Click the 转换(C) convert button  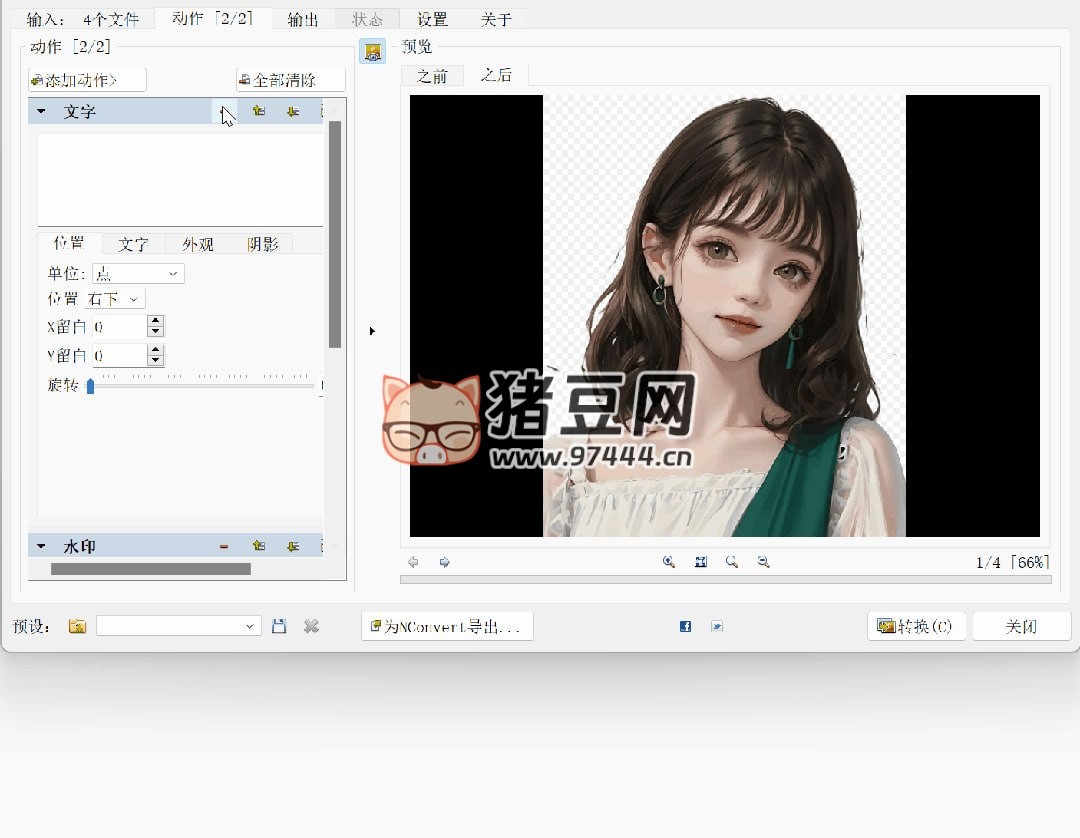tap(916, 626)
